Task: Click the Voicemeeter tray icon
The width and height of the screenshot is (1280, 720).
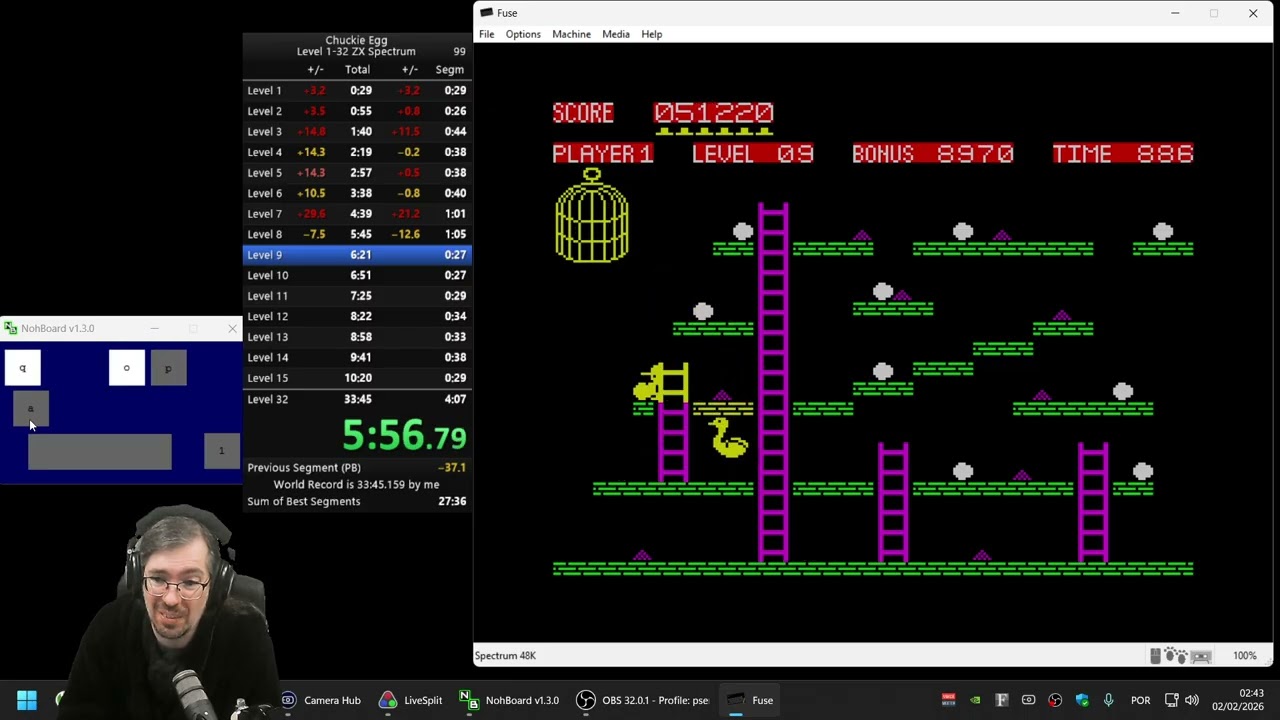Action: (948, 700)
